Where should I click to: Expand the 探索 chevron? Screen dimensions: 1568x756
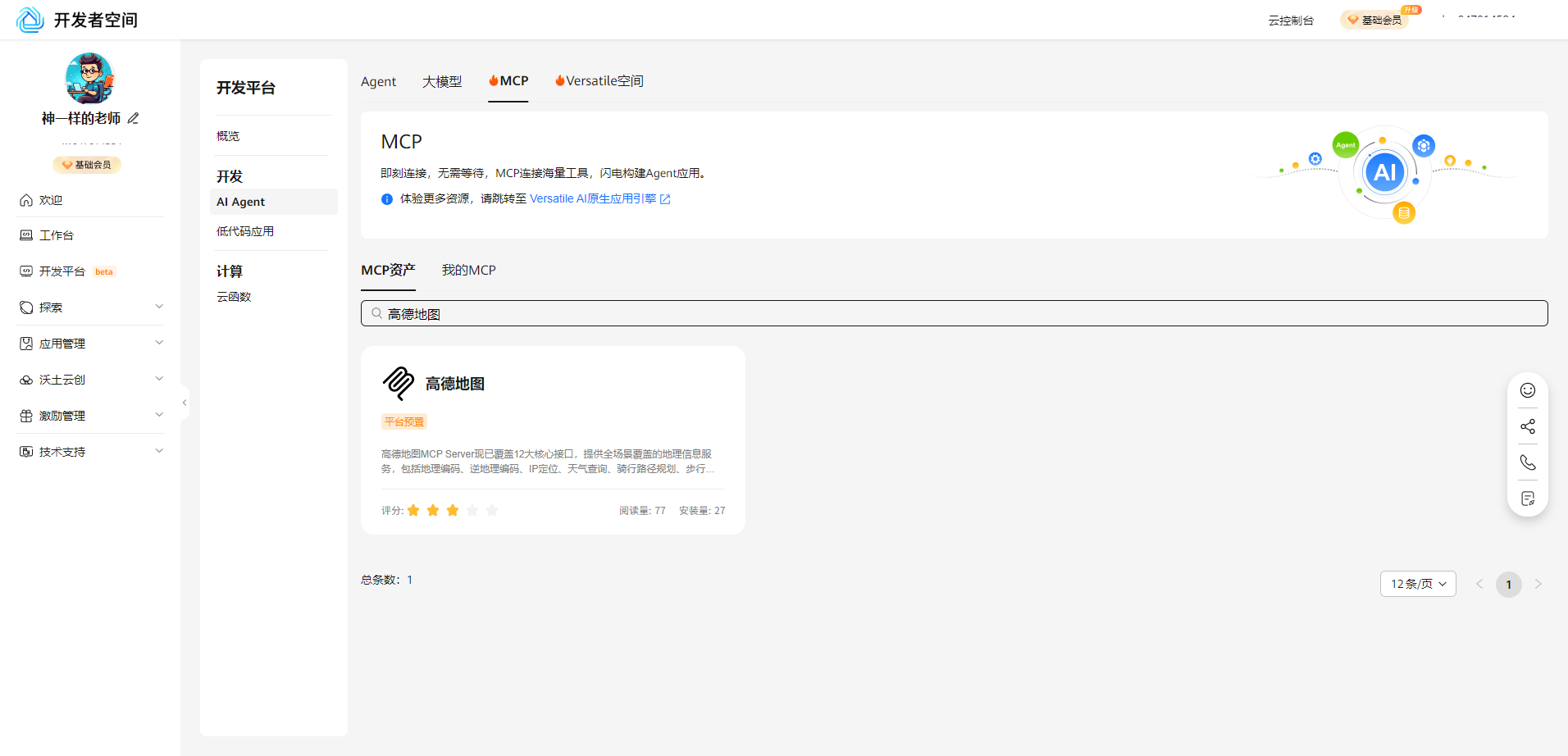pos(159,307)
